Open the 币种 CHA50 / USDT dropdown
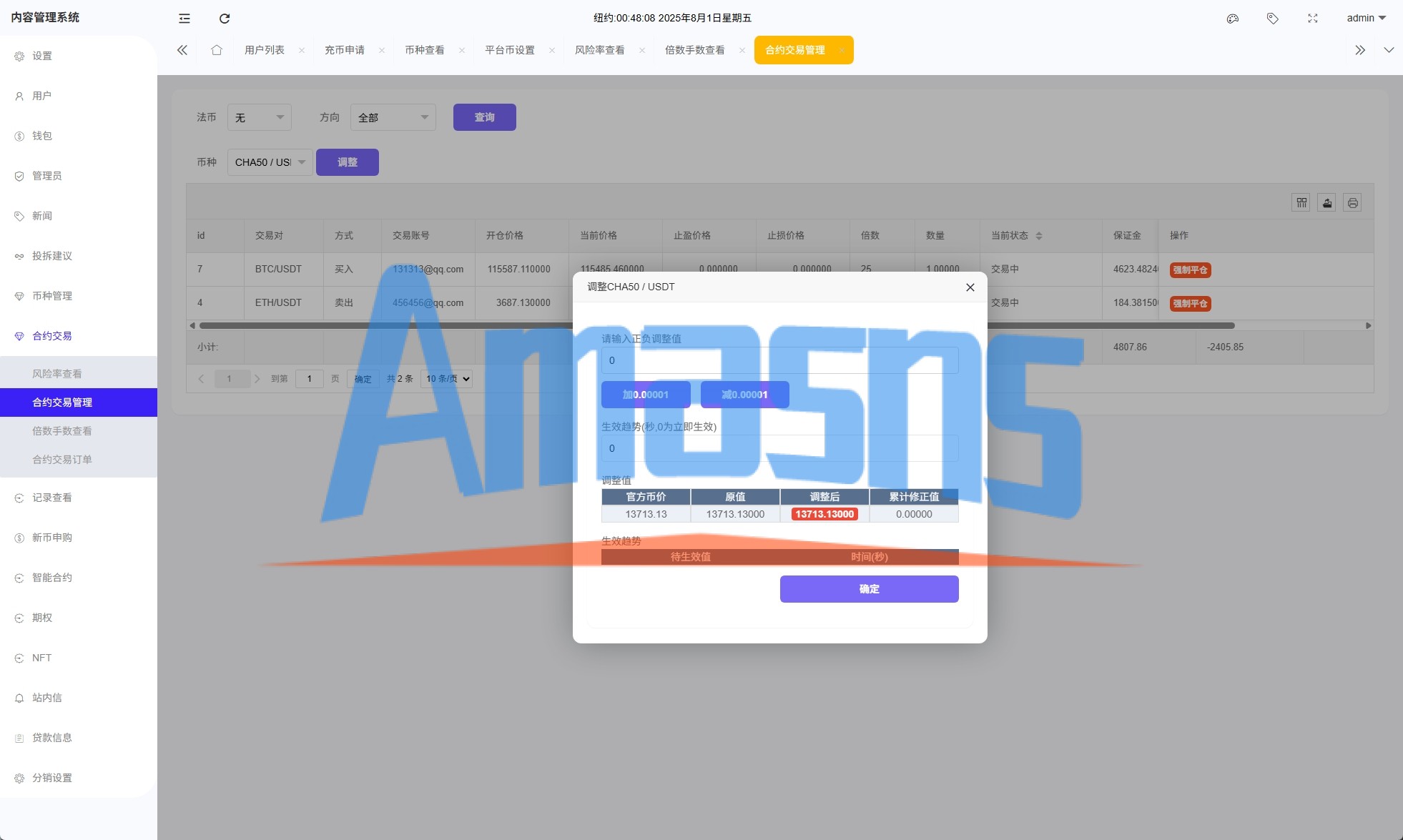The width and height of the screenshot is (1403, 840). coord(270,162)
